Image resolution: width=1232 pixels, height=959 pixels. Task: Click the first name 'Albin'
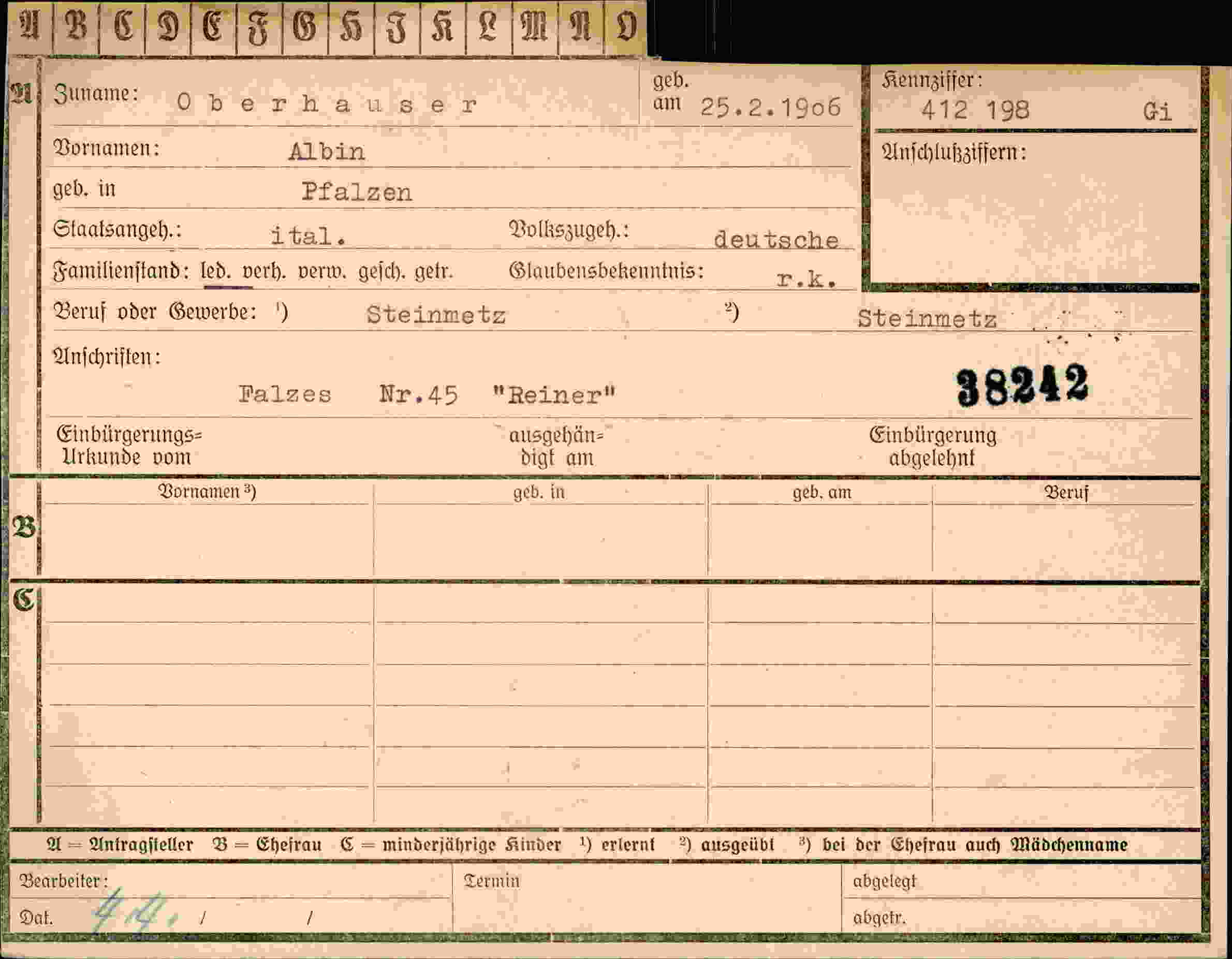[327, 151]
